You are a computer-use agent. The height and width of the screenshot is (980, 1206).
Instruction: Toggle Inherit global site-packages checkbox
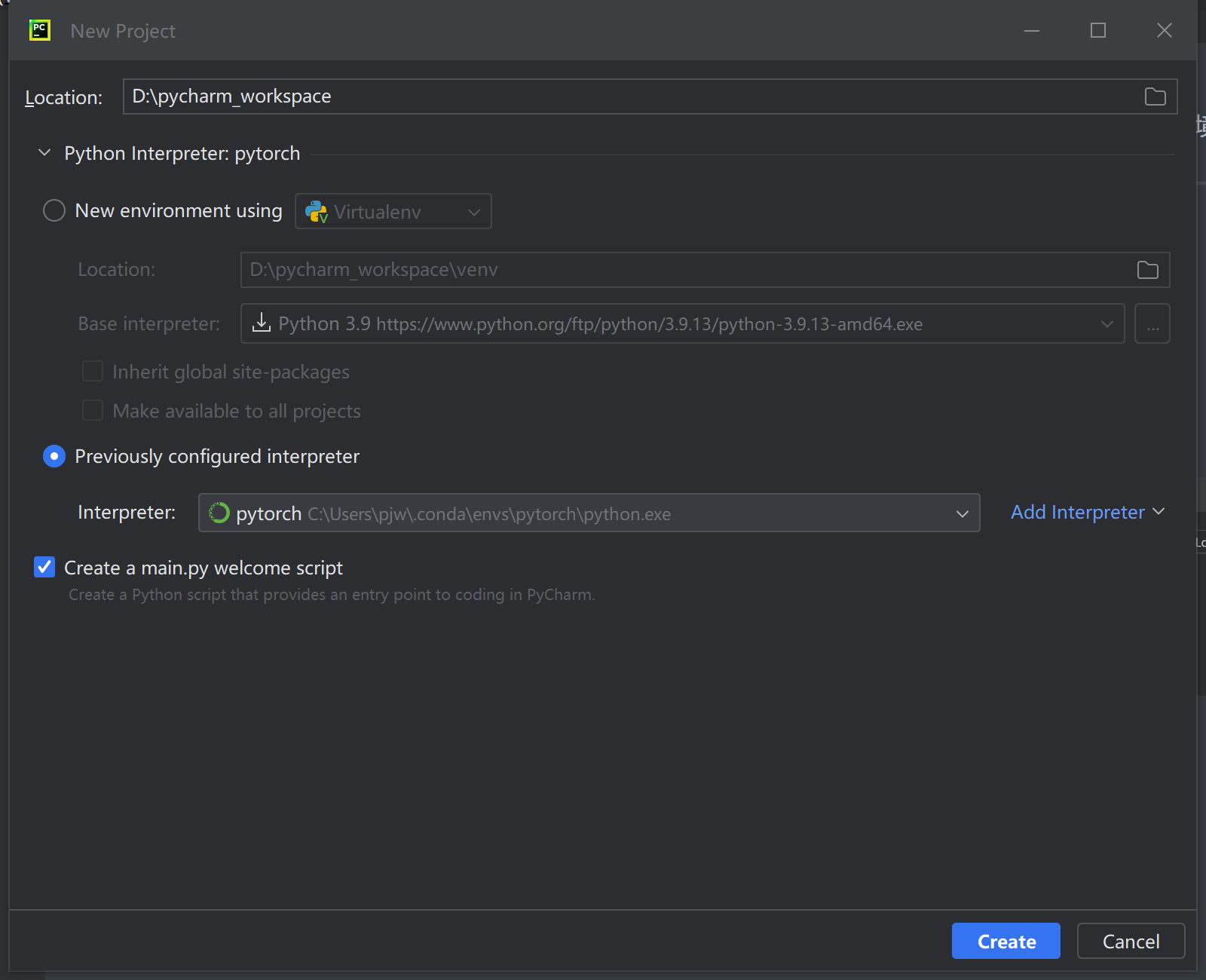coord(93,371)
